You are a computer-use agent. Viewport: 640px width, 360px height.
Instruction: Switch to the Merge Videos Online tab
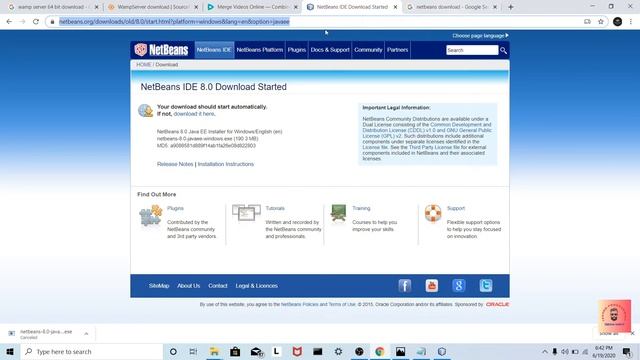[x=253, y=7]
